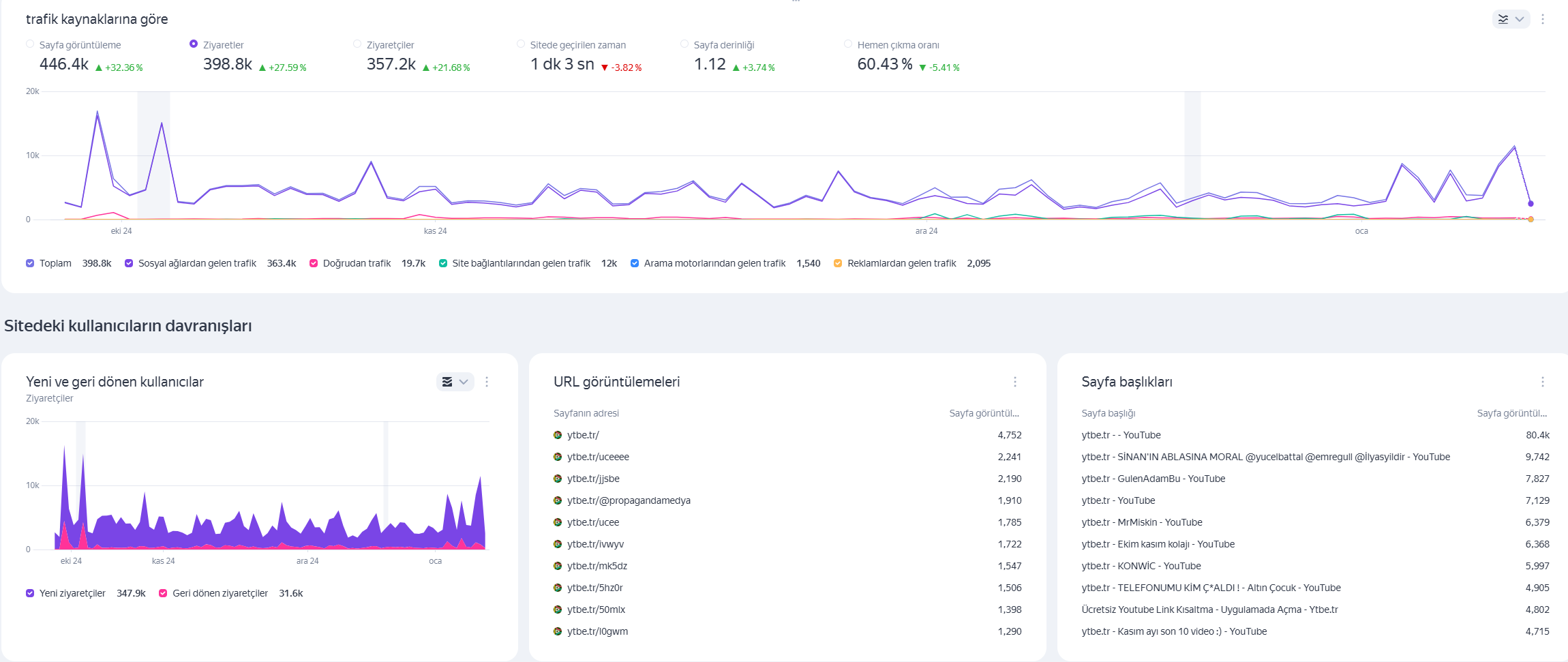Image resolution: width=1568 pixels, height=662 pixels.
Task: Toggle Doğrudan trafik legend checkbox
Action: point(314,263)
